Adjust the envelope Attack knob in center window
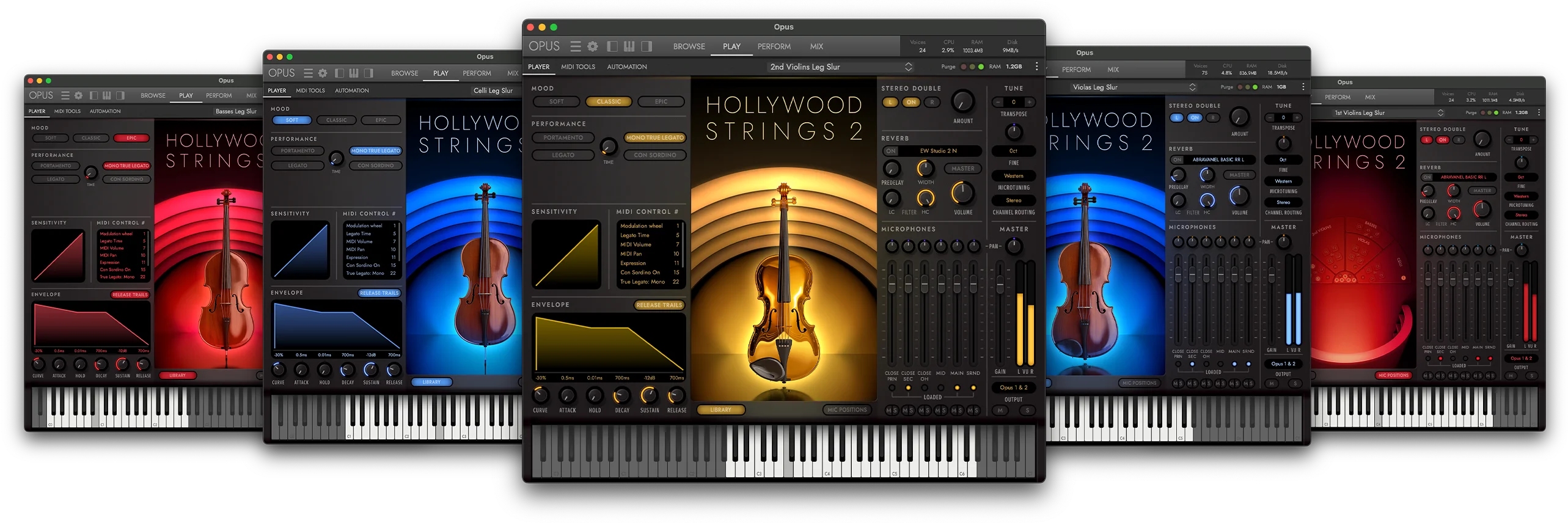The width and height of the screenshot is (1568, 523). point(568,395)
